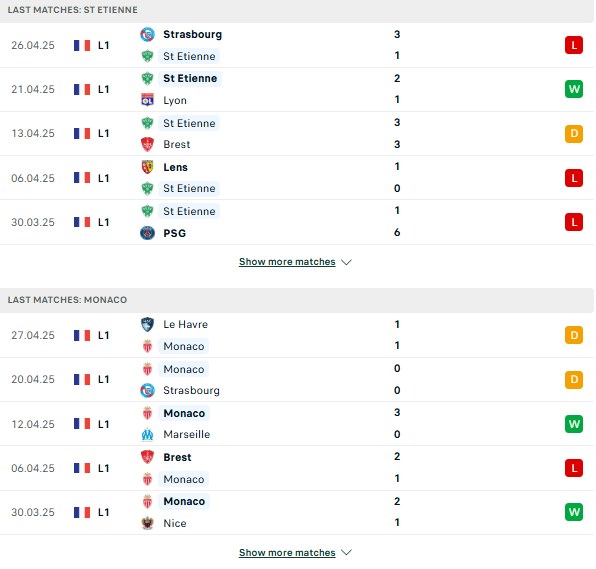Click the Strasbourg club logo in the 26.04.25 match

coord(147,35)
